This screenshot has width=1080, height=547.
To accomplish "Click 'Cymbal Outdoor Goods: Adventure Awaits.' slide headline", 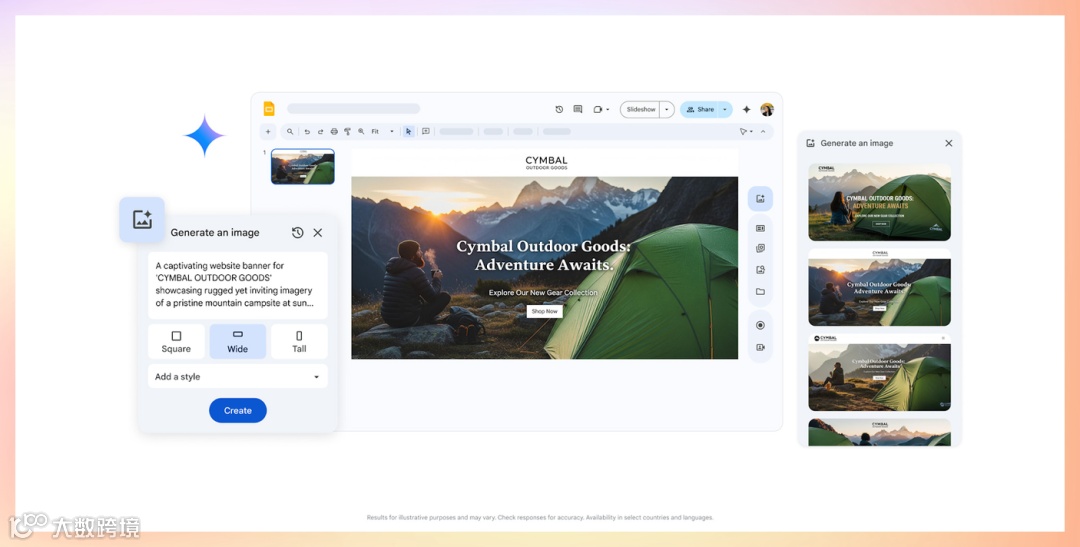I will [543, 256].
